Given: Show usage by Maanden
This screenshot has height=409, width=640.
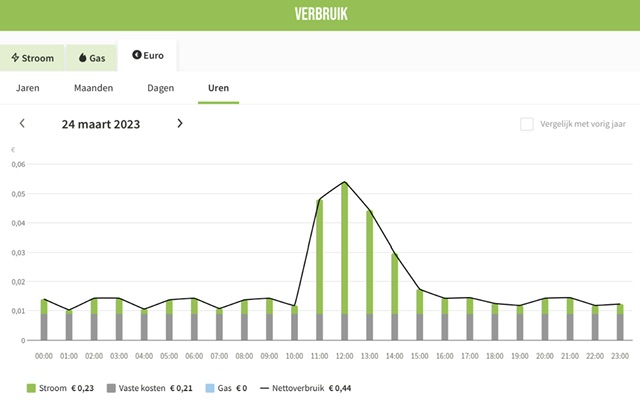Looking at the screenshot, I should pyautogui.click(x=93, y=88).
